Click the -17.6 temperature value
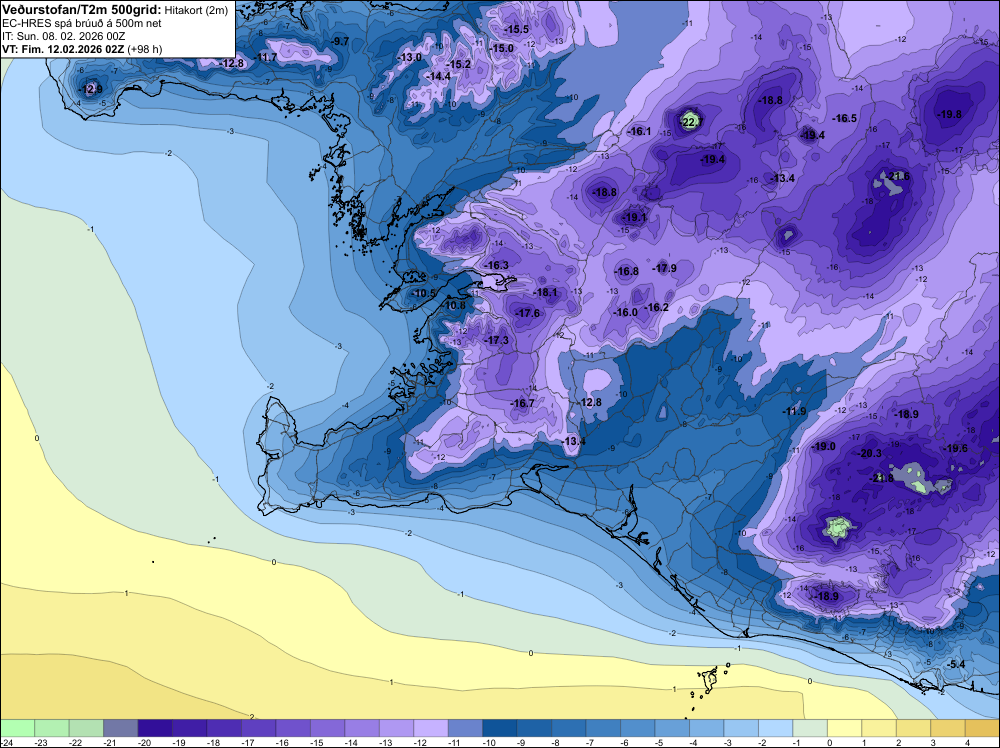 527,313
